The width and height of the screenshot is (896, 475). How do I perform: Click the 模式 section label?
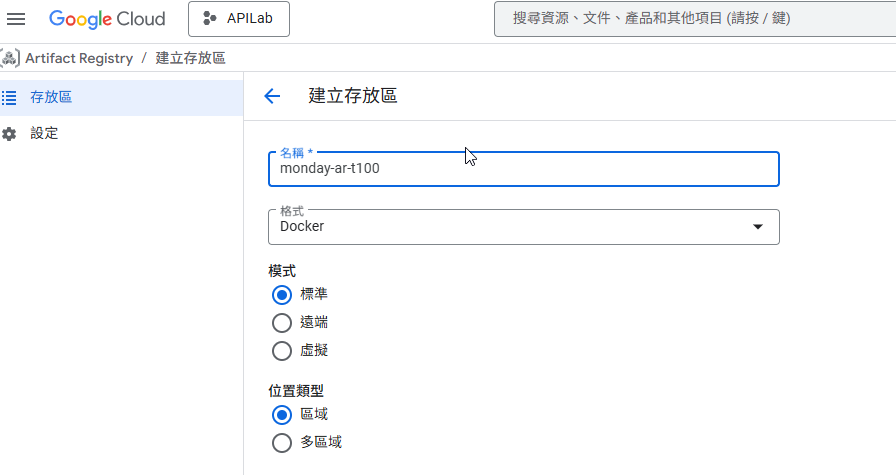(x=282, y=271)
